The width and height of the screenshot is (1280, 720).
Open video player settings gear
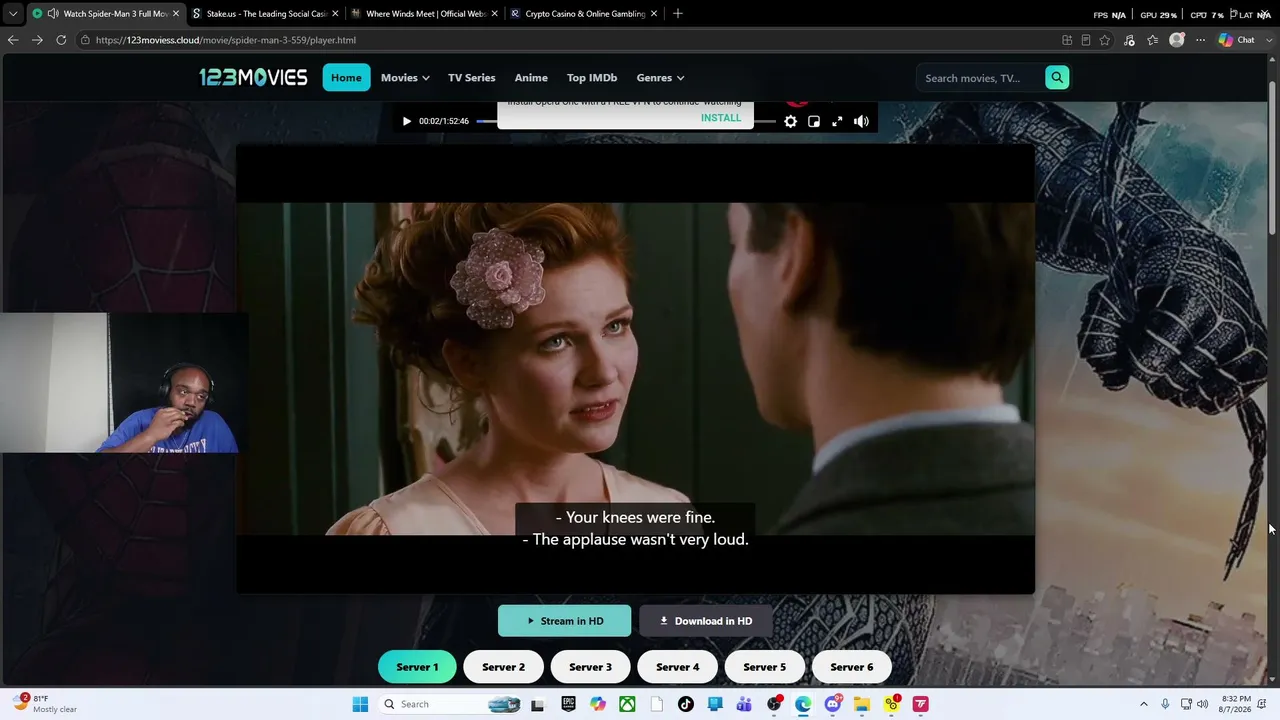point(790,121)
